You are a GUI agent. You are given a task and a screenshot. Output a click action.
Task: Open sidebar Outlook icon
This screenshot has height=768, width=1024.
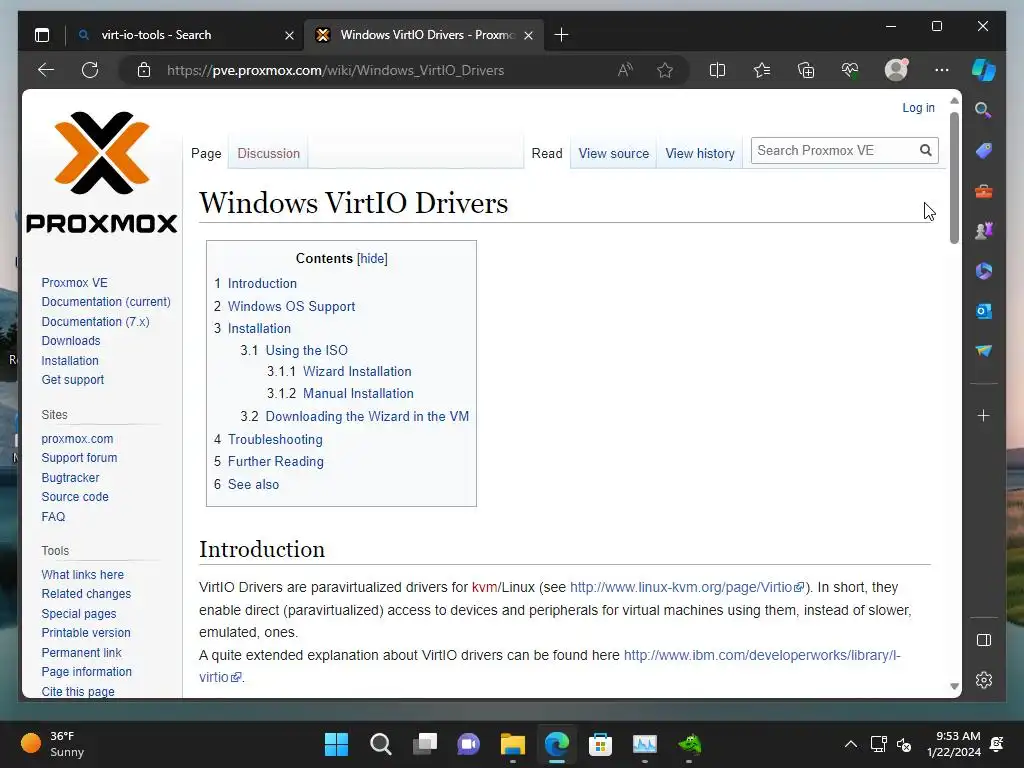(984, 311)
